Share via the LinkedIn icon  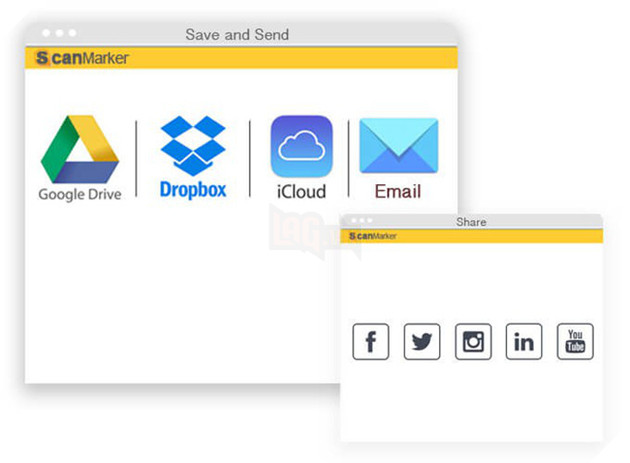[x=524, y=342]
